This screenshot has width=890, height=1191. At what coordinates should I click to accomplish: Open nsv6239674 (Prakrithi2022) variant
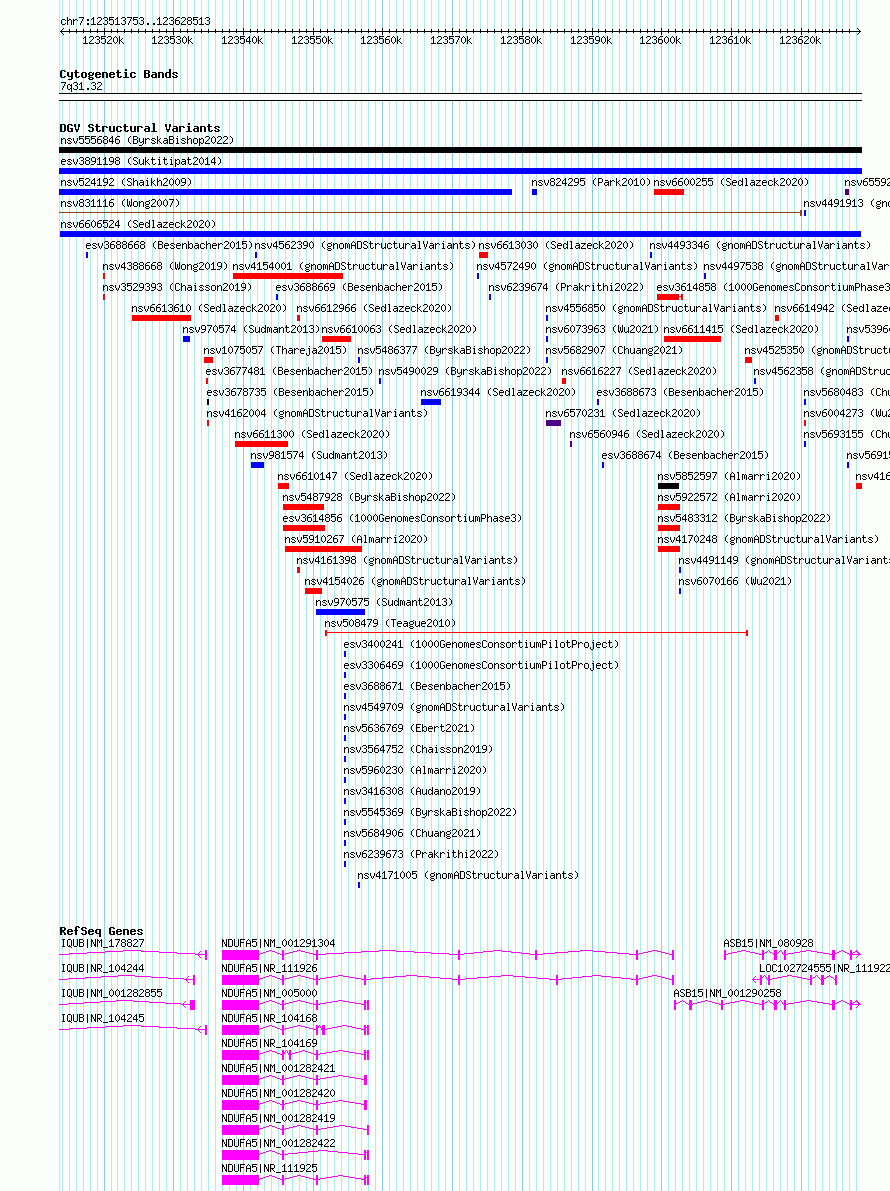click(x=566, y=288)
